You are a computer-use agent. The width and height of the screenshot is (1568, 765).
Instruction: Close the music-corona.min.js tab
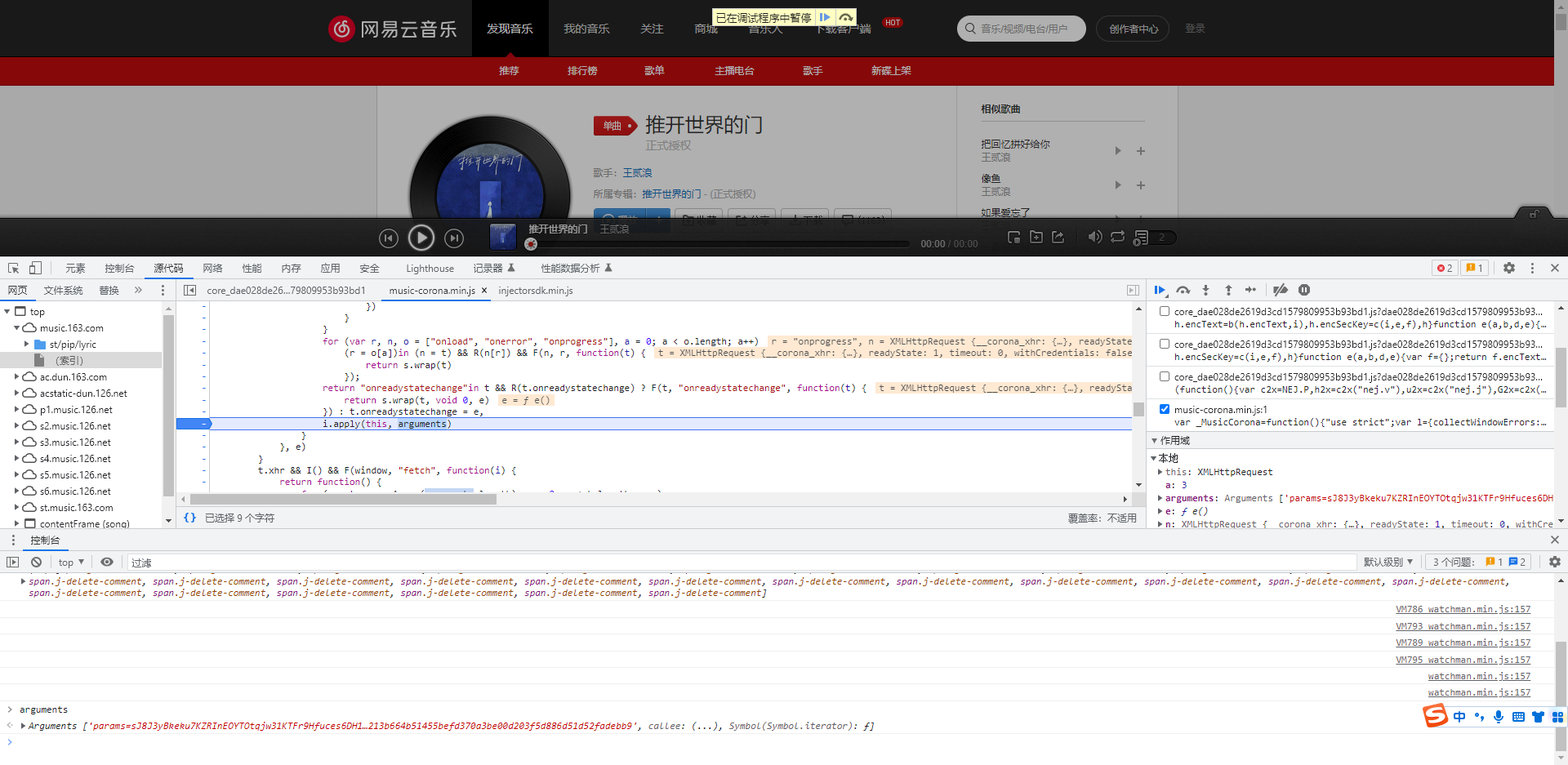pos(484,291)
